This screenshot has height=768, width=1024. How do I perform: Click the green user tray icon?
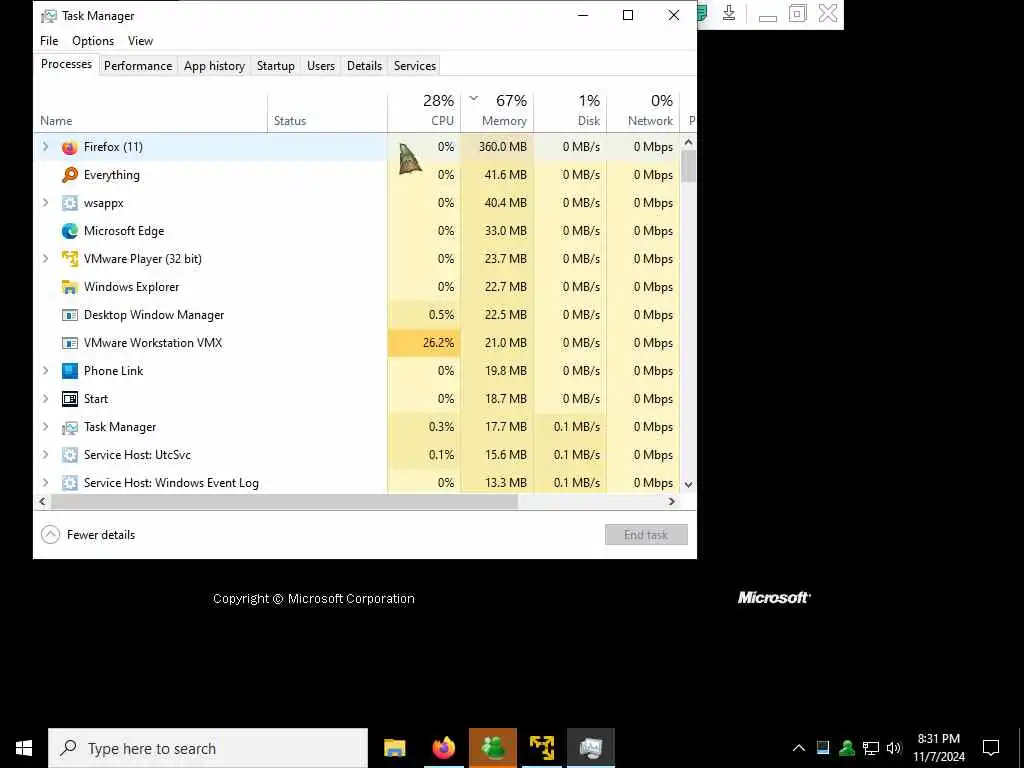pyautogui.click(x=847, y=748)
